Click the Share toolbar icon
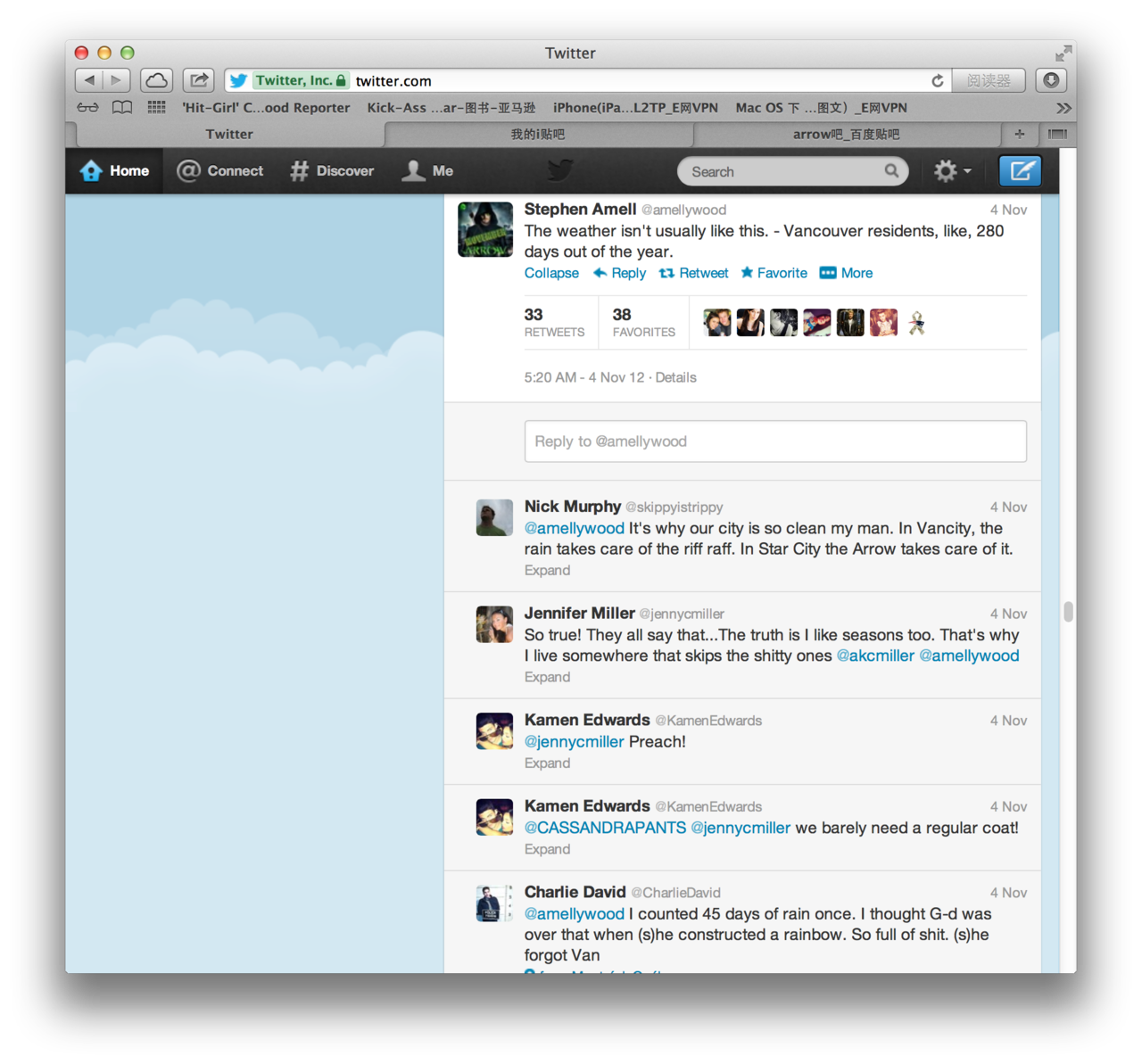This screenshot has height=1064, width=1142. coord(198,80)
